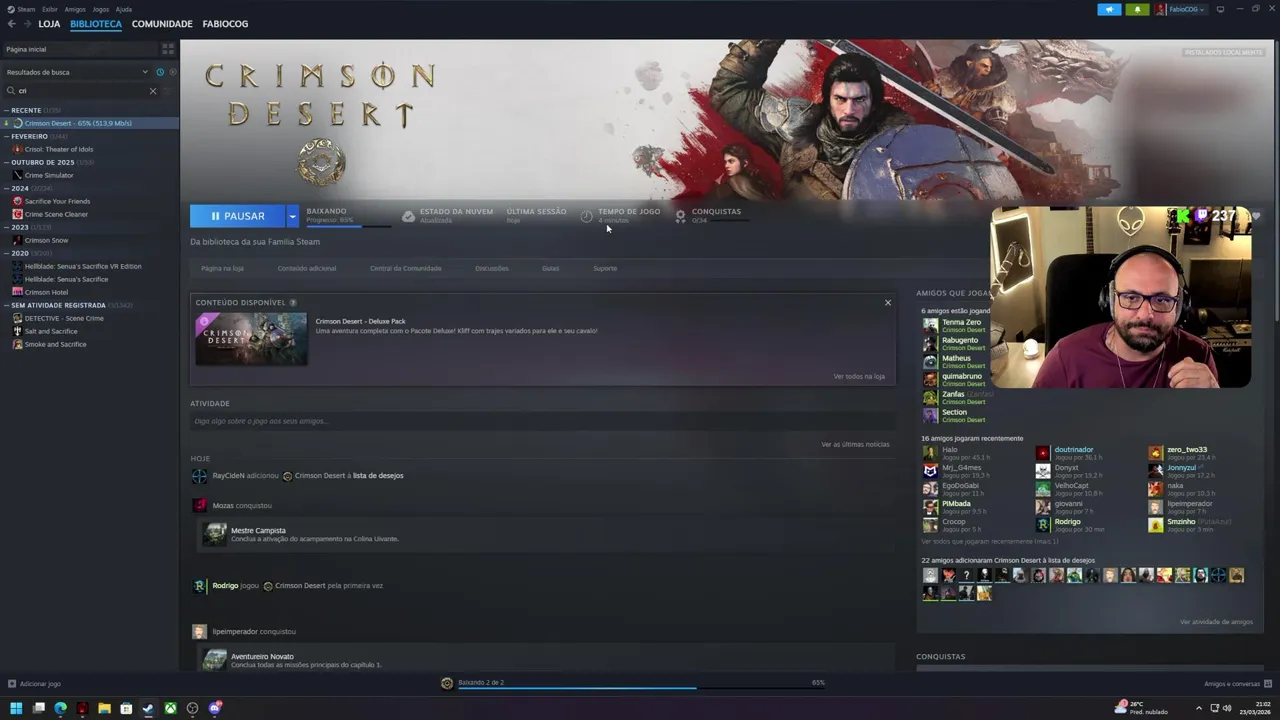The height and width of the screenshot is (720, 1280).
Task: Click progress bar under BAIXANDO status
Action: [348, 225]
